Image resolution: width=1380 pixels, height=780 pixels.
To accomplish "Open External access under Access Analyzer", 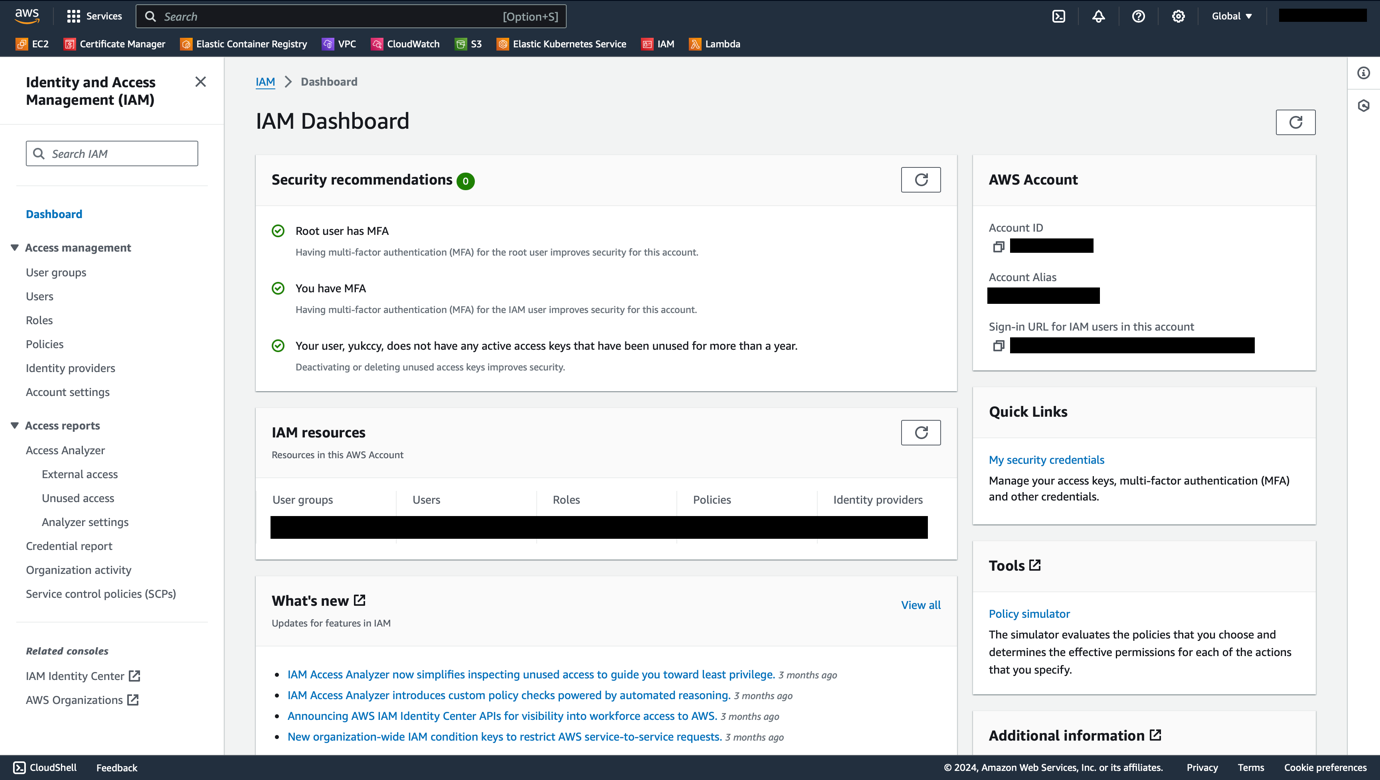I will 80,474.
